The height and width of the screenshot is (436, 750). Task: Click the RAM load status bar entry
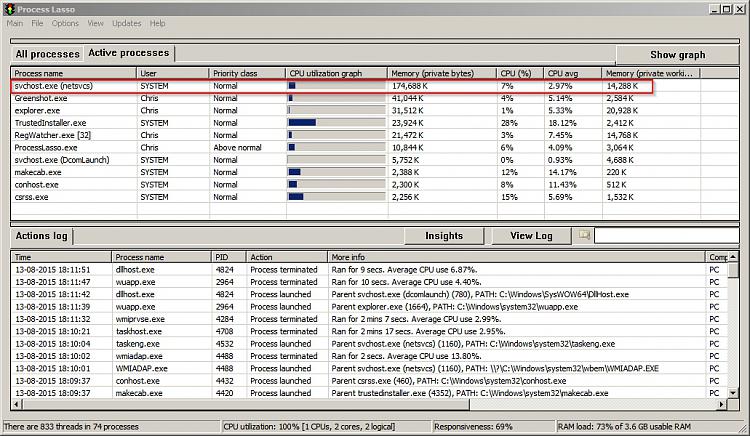point(648,426)
